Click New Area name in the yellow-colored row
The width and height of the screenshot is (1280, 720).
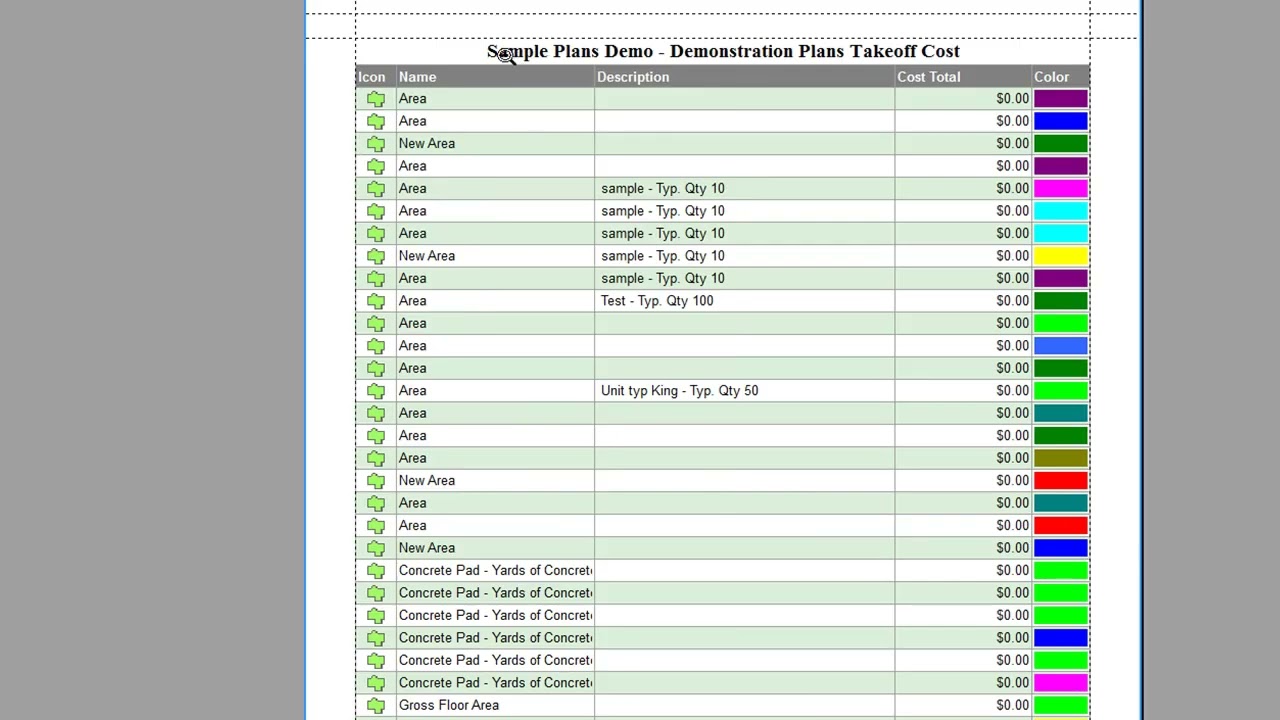point(427,256)
